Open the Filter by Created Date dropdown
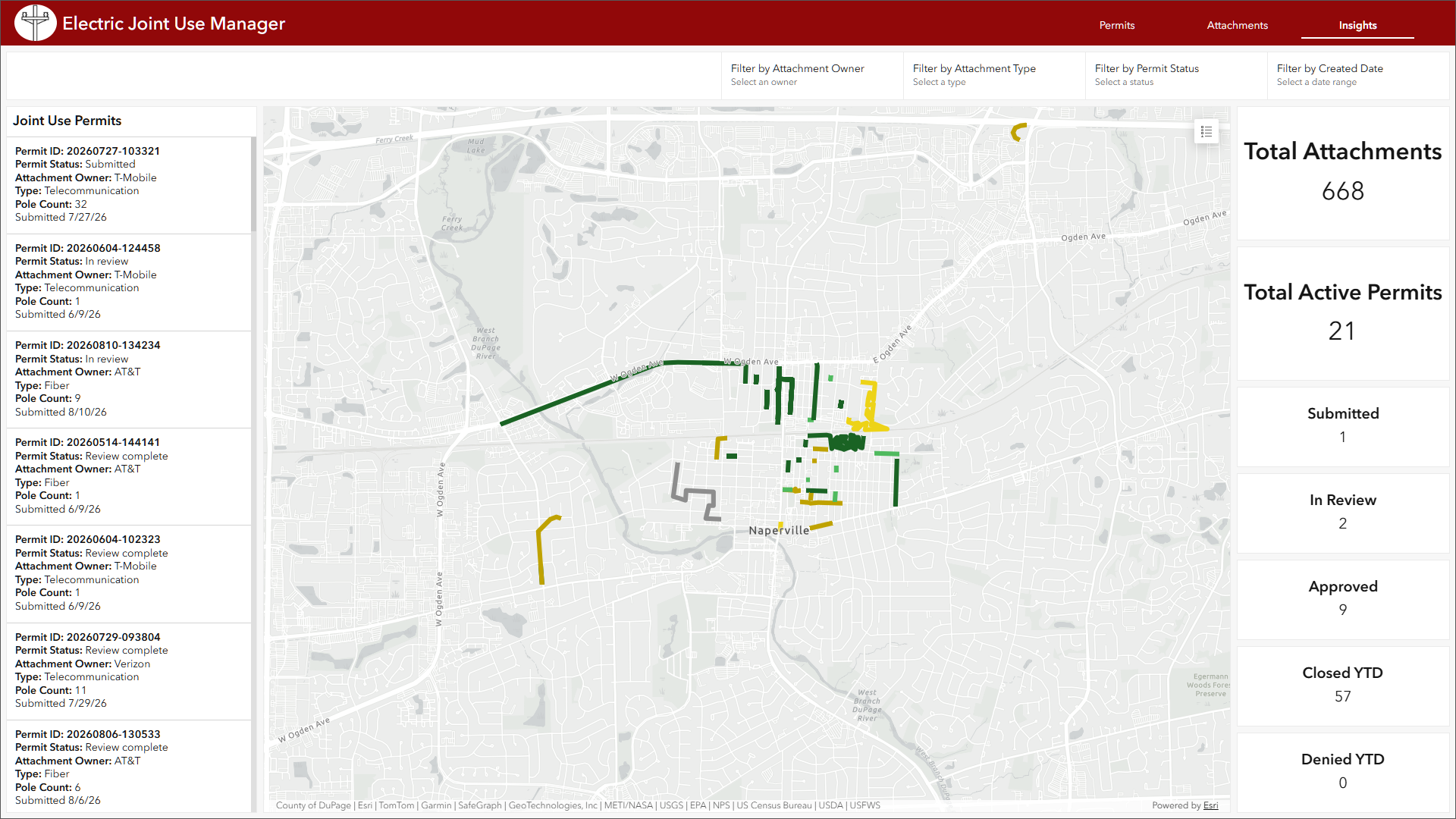 coord(1357,75)
